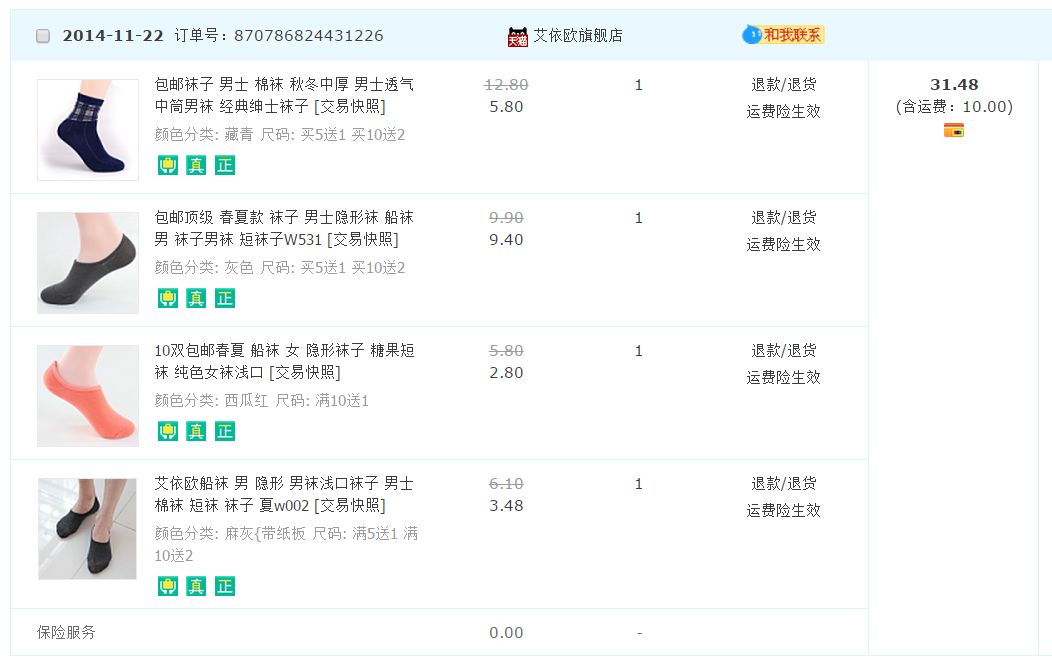Viewport: 1052px width, 664px height.
Task: Open the navy blue sock thumbnail
Action: point(88,130)
